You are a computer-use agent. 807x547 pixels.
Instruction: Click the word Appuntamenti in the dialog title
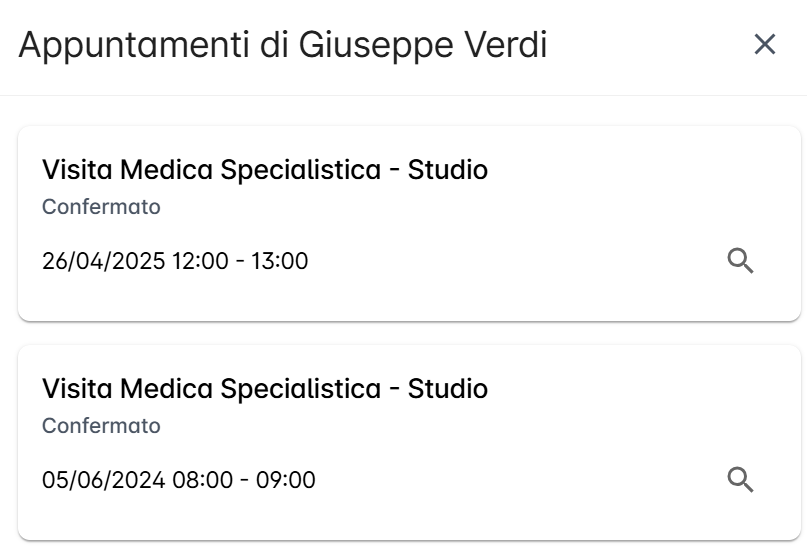134,45
